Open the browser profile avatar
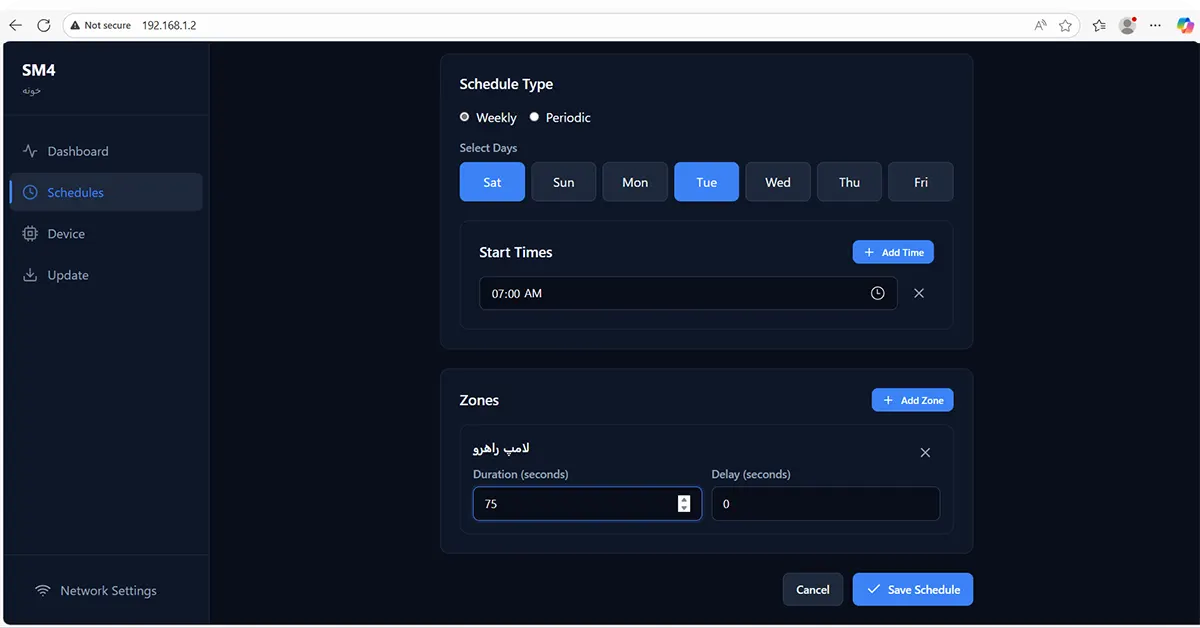The image size is (1200, 628). tap(1128, 25)
